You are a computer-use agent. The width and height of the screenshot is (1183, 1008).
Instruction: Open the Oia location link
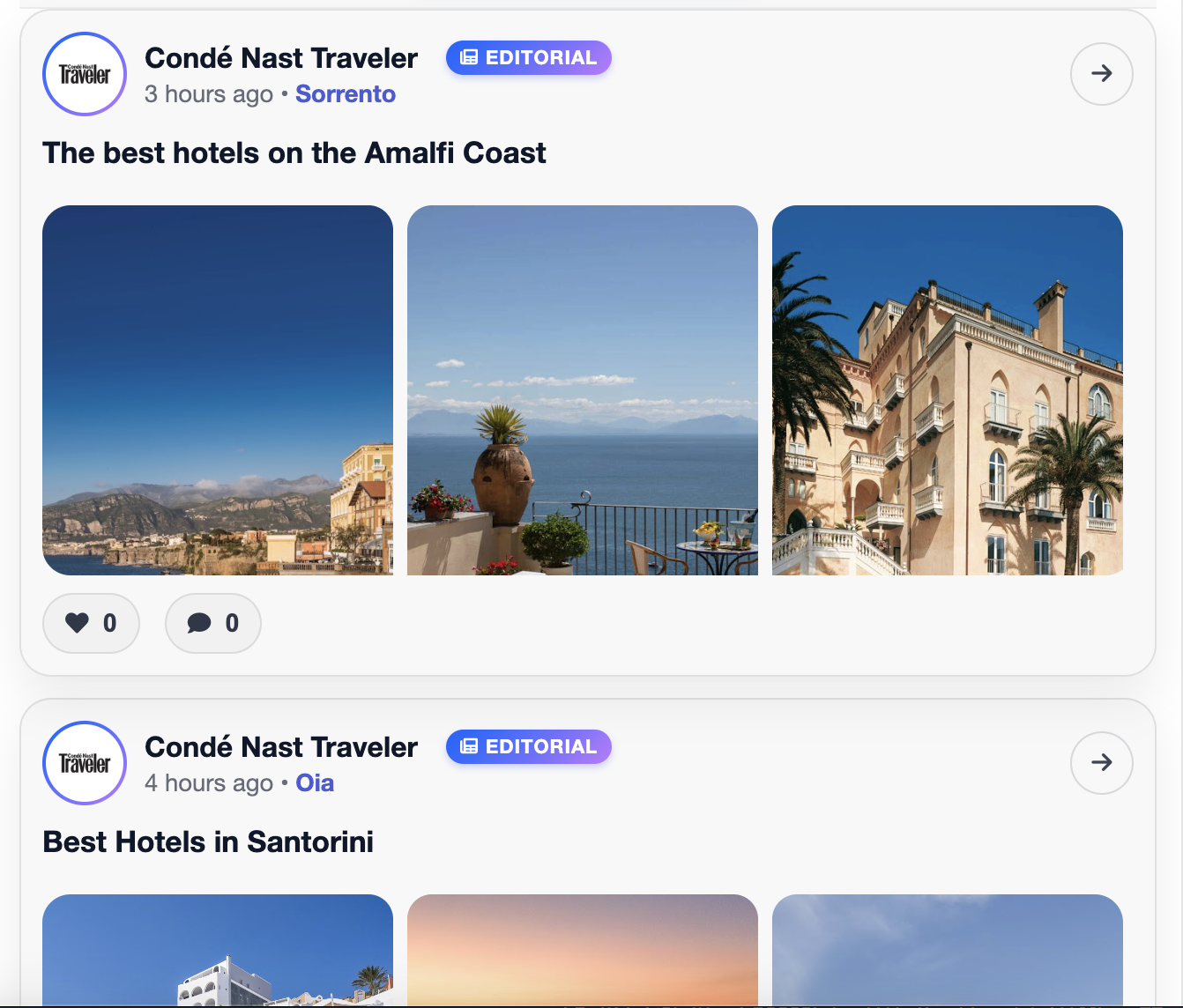[314, 782]
